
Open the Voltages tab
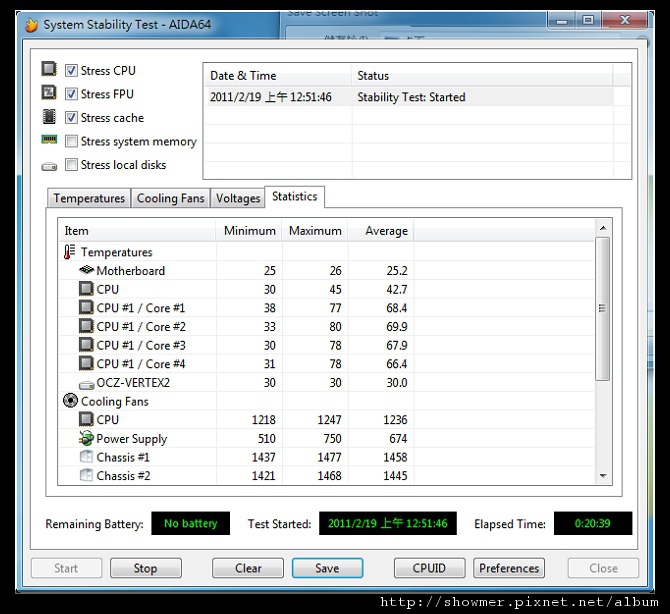pyautogui.click(x=238, y=198)
